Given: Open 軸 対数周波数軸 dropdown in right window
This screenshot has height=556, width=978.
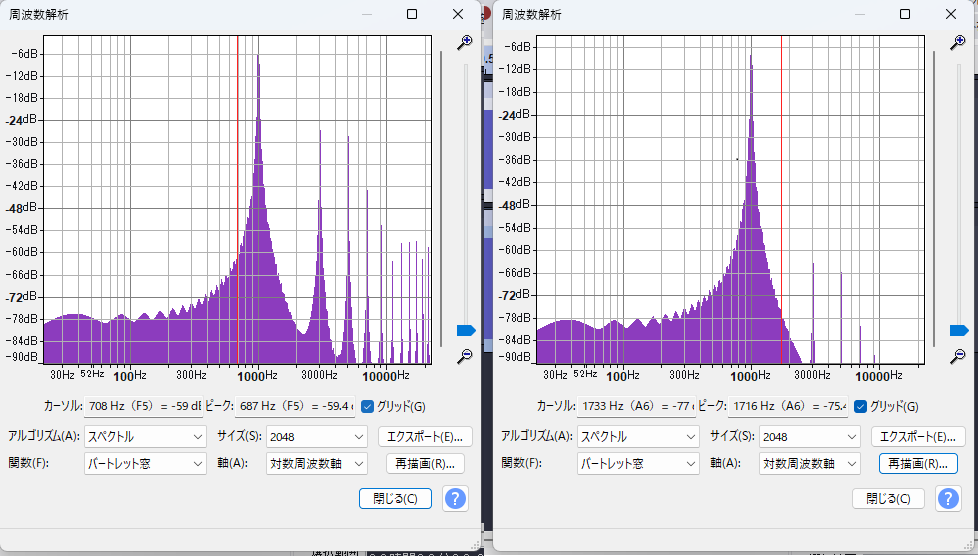Looking at the screenshot, I should [x=809, y=464].
